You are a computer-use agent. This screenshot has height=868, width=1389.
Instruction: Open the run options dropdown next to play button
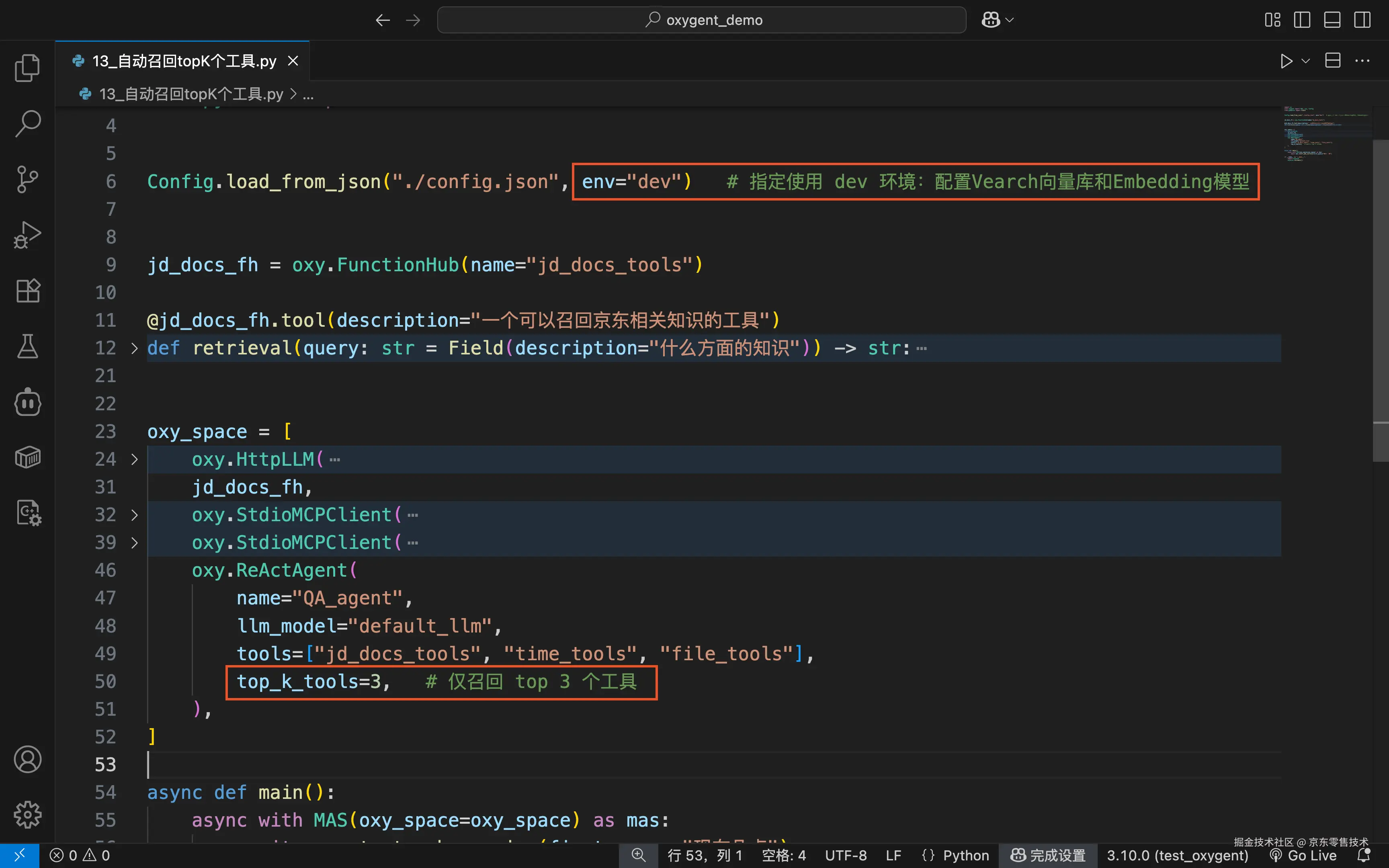pyautogui.click(x=1306, y=61)
